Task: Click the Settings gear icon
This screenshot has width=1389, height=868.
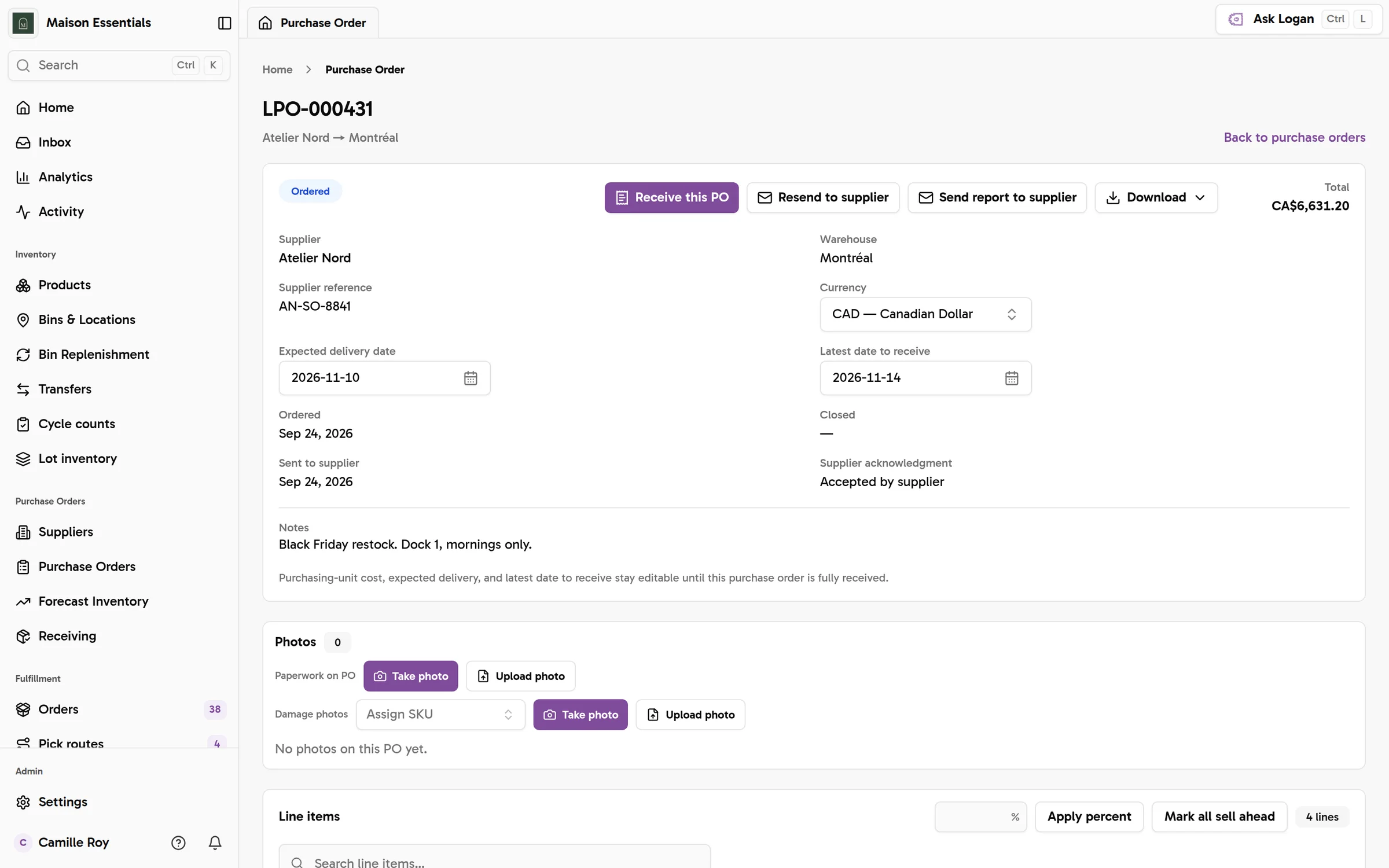Action: [23, 802]
